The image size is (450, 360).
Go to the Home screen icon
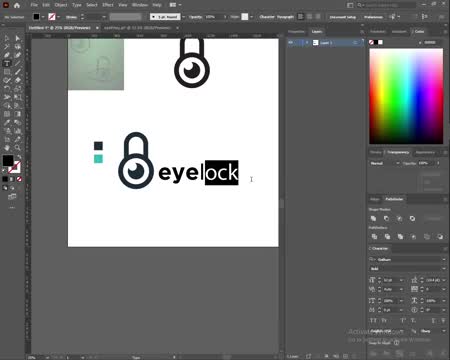[x=17, y=5]
